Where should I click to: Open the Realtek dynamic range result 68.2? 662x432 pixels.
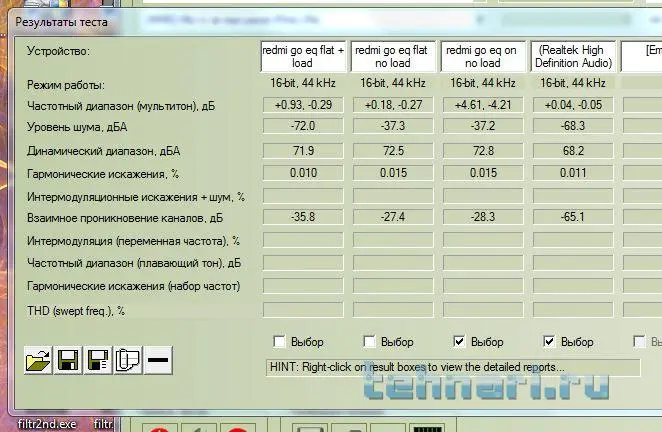coord(572,151)
